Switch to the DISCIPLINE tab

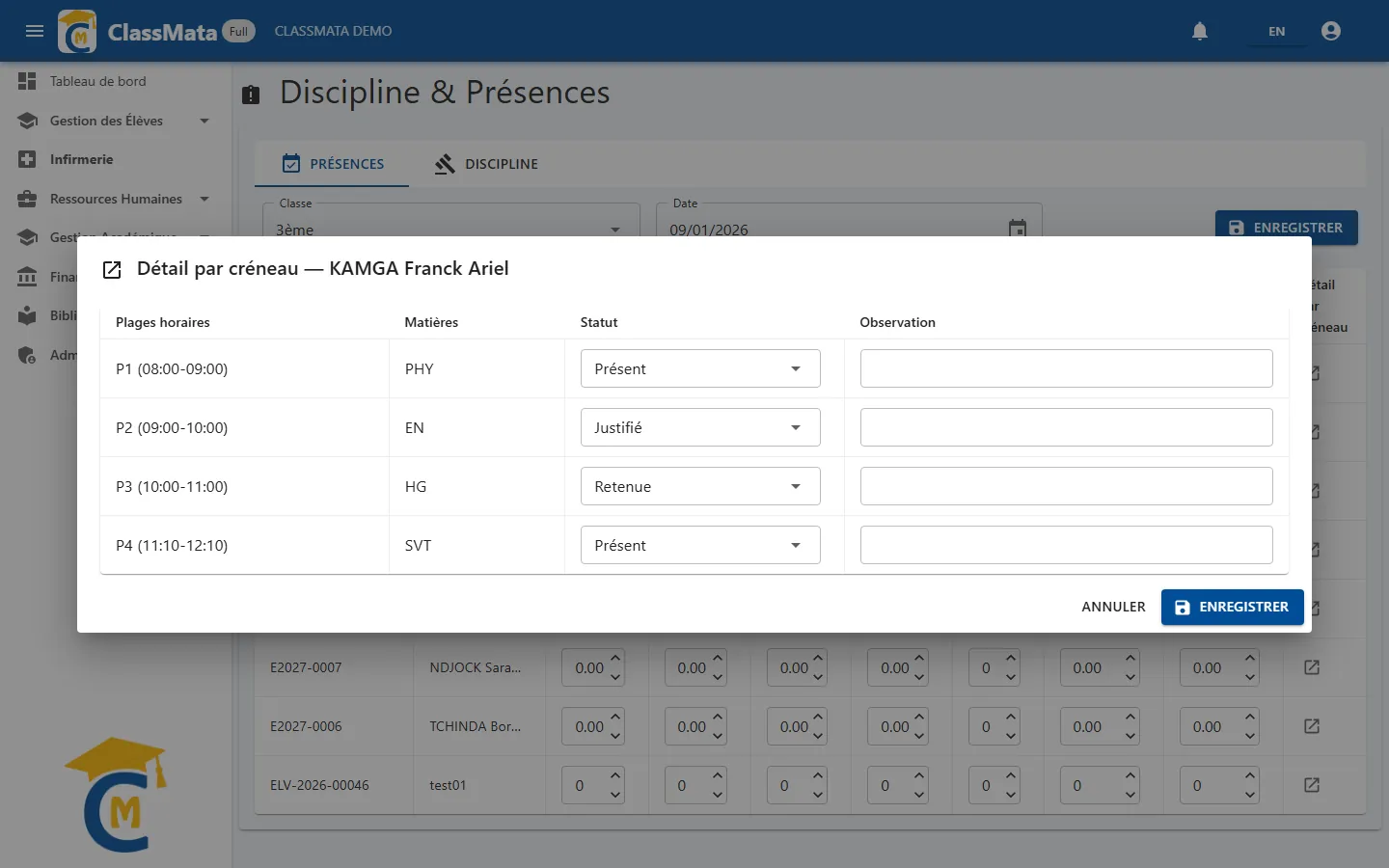pos(486,164)
